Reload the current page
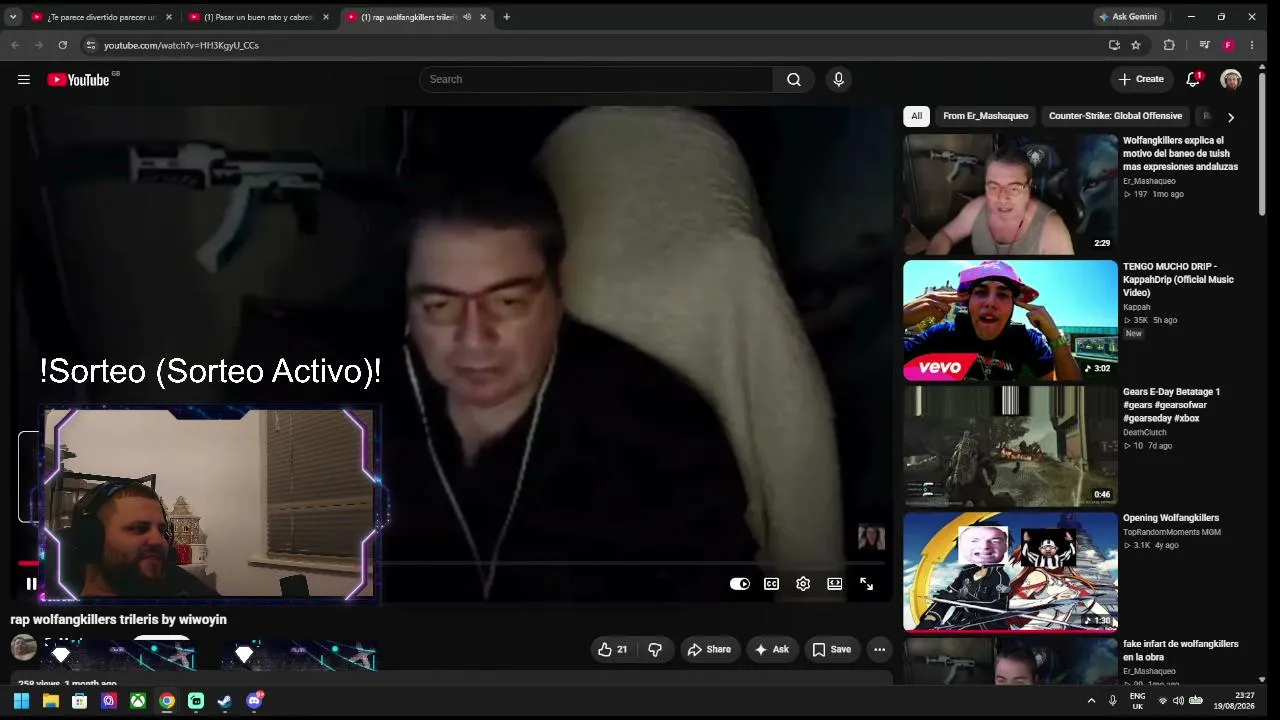 (63, 45)
